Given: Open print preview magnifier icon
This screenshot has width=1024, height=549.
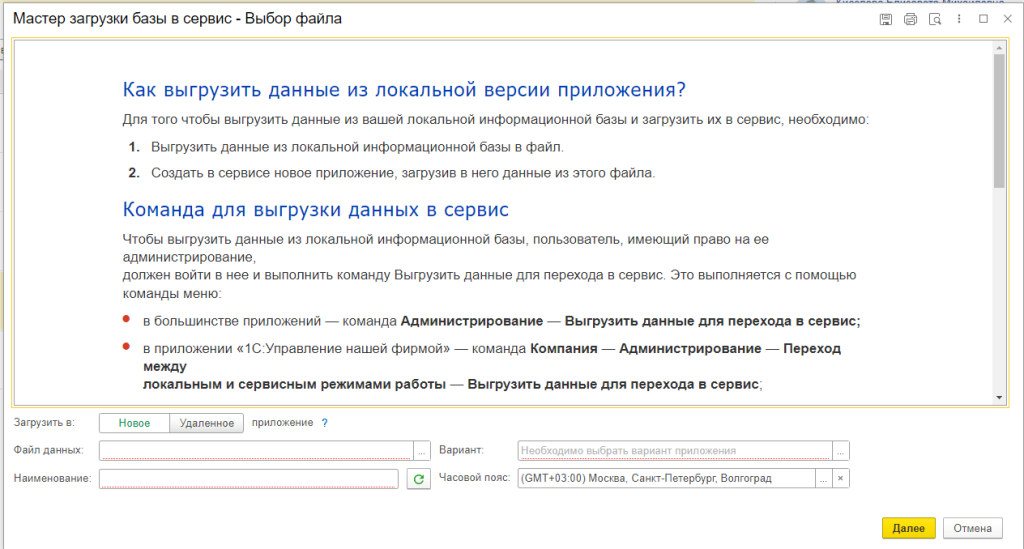Looking at the screenshot, I should pos(935,19).
